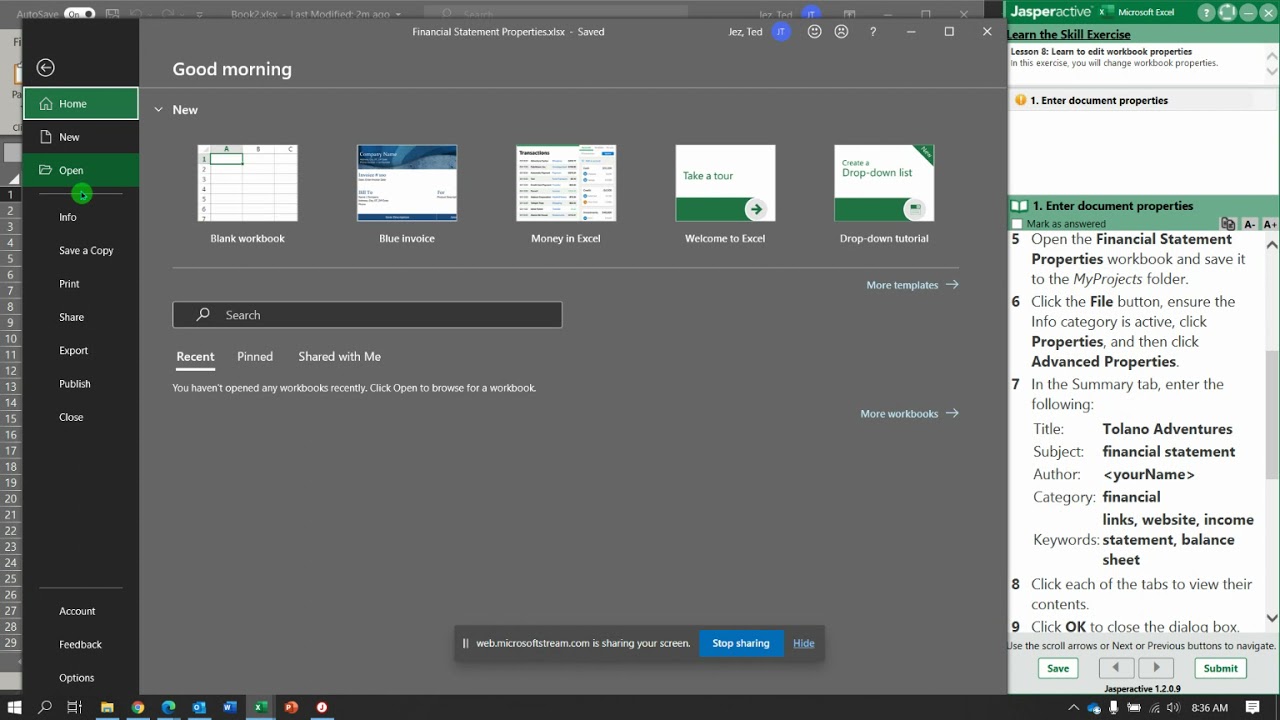Image resolution: width=1280 pixels, height=720 pixels.
Task: Launch Chrome from the taskbar
Action: coord(138,707)
